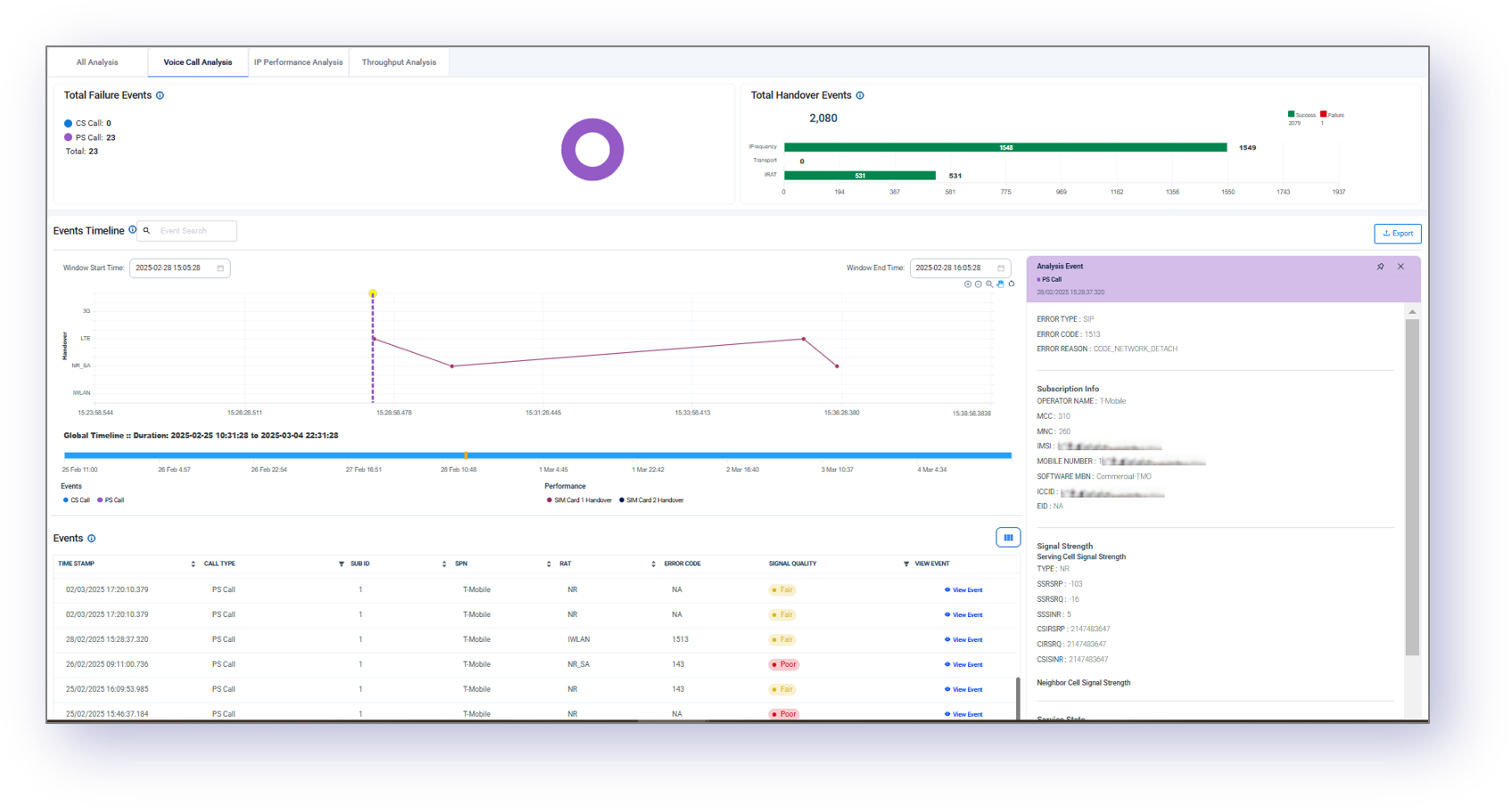Click the Export button
This screenshot has height=806, width=1512.
[x=1397, y=234]
